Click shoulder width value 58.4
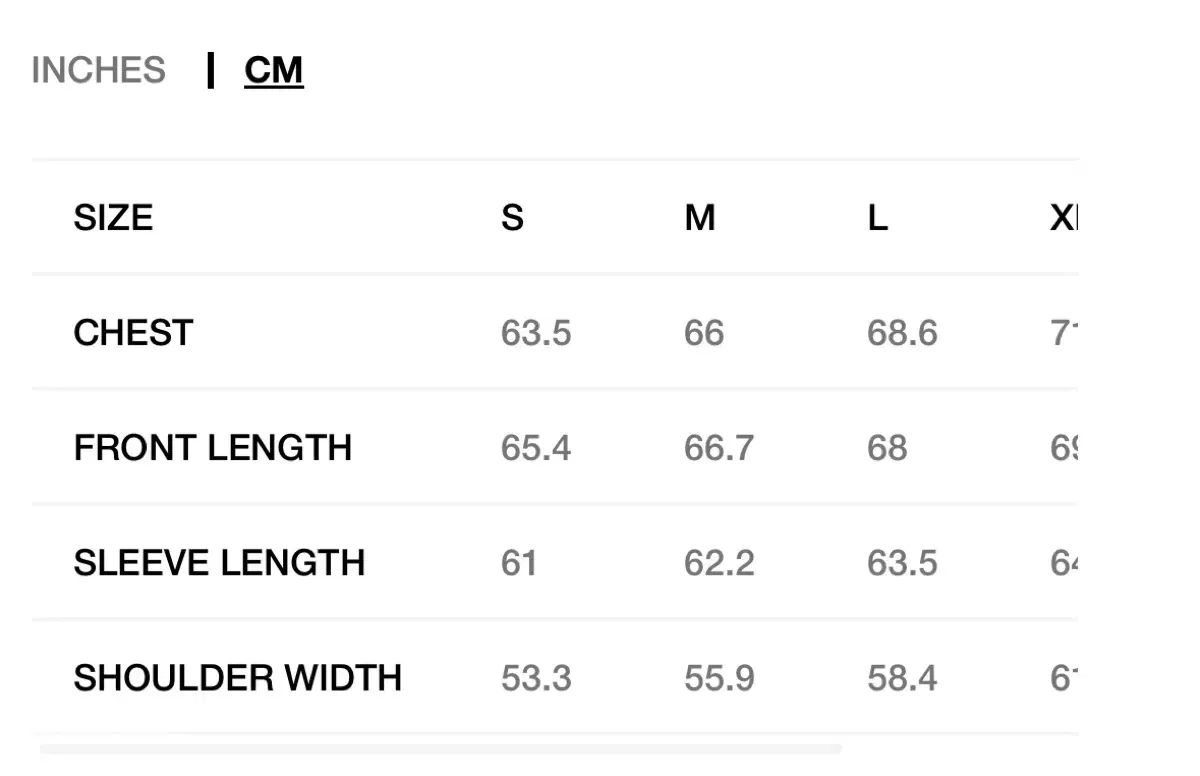Image resolution: width=1200 pixels, height=776 pixels. 902,678
